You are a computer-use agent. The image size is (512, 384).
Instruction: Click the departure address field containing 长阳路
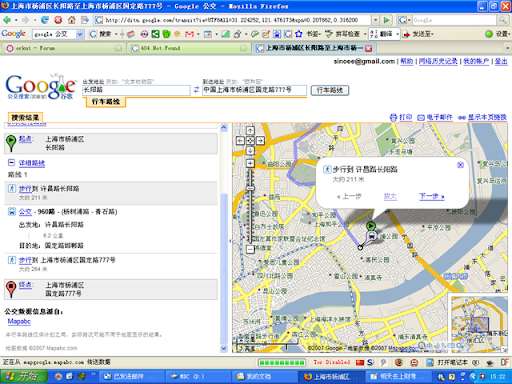coord(136,90)
